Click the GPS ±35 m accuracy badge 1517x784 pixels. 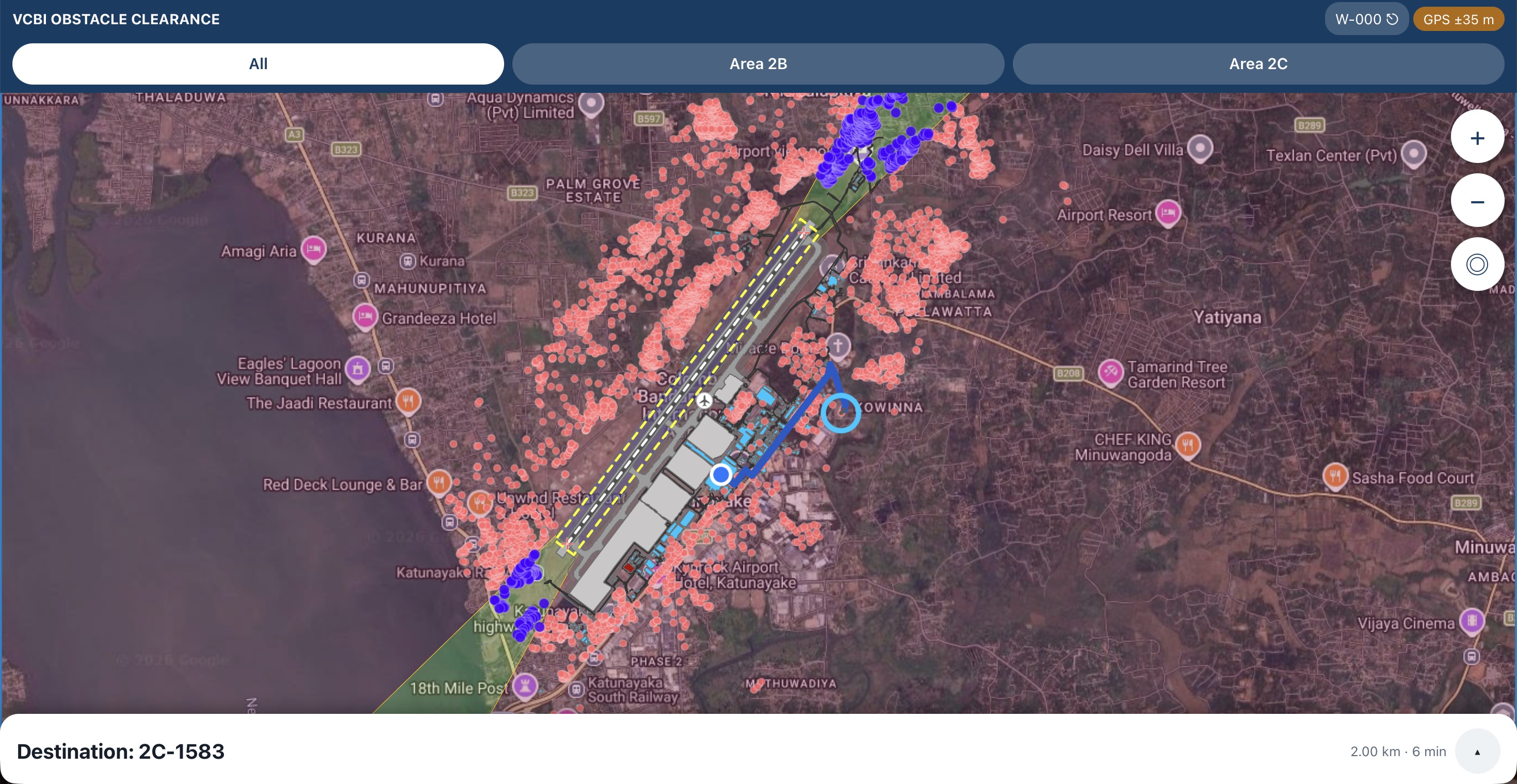(1458, 19)
